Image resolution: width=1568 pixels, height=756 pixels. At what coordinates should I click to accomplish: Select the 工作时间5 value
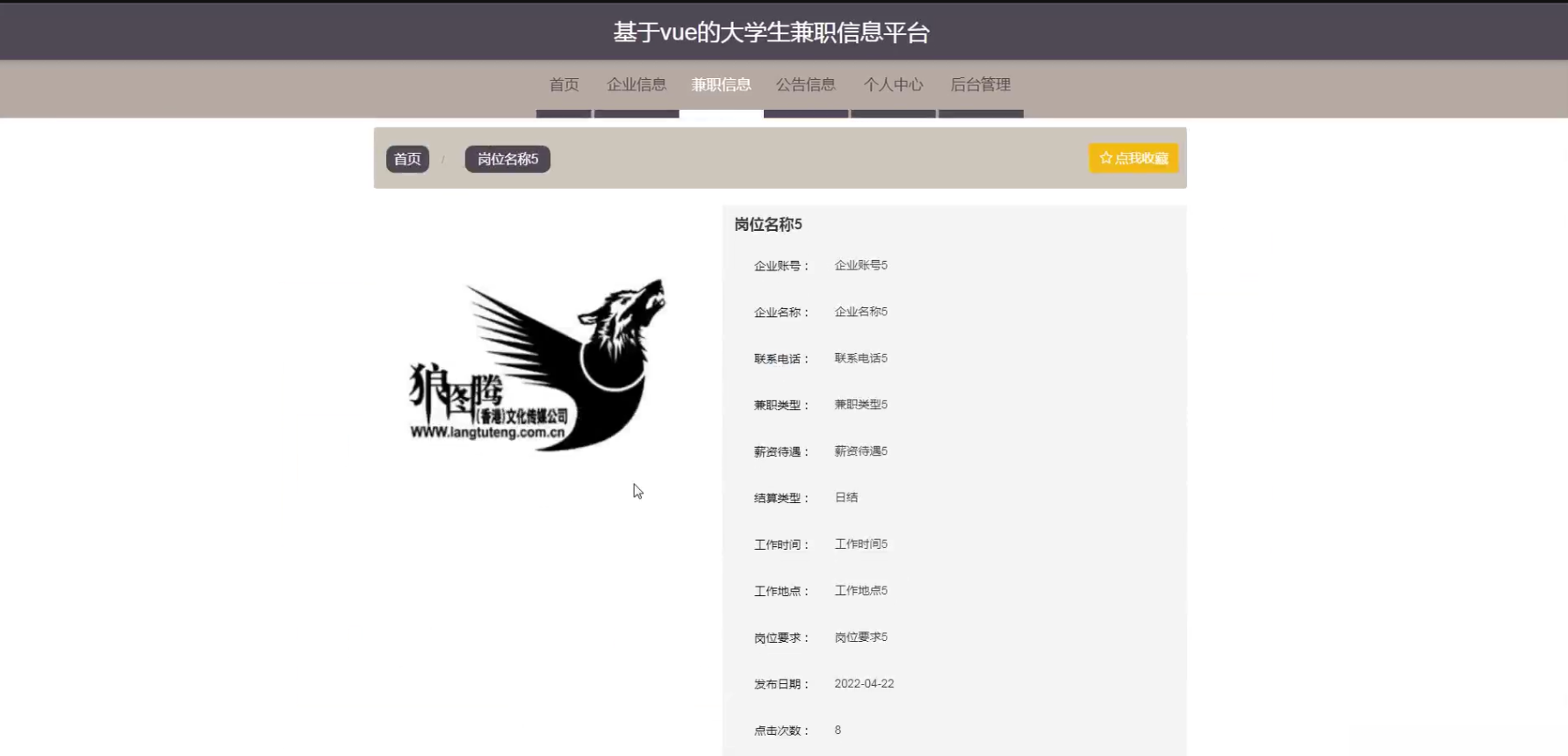tap(860, 544)
